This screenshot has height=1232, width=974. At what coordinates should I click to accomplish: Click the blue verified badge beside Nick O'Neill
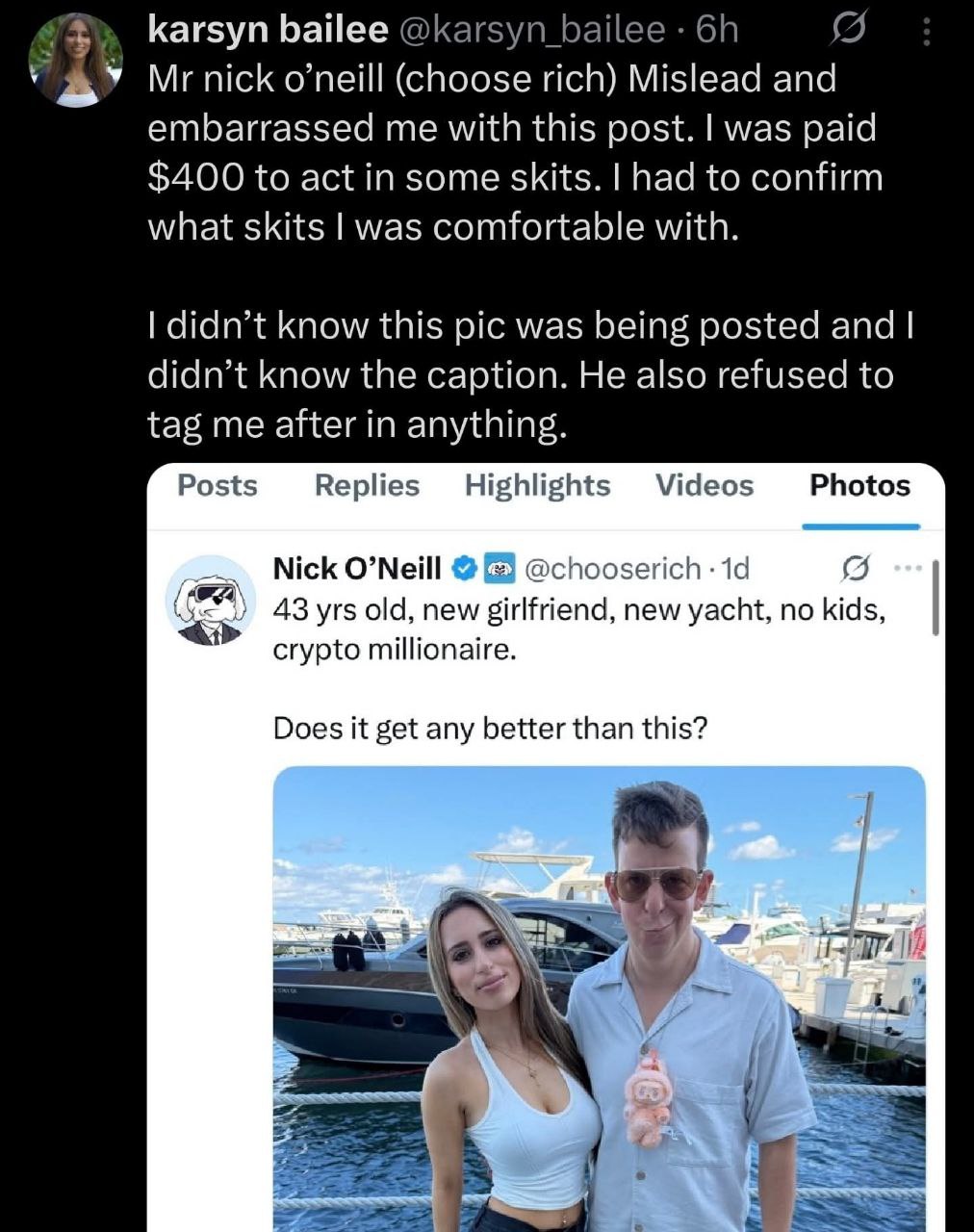pyautogui.click(x=463, y=569)
